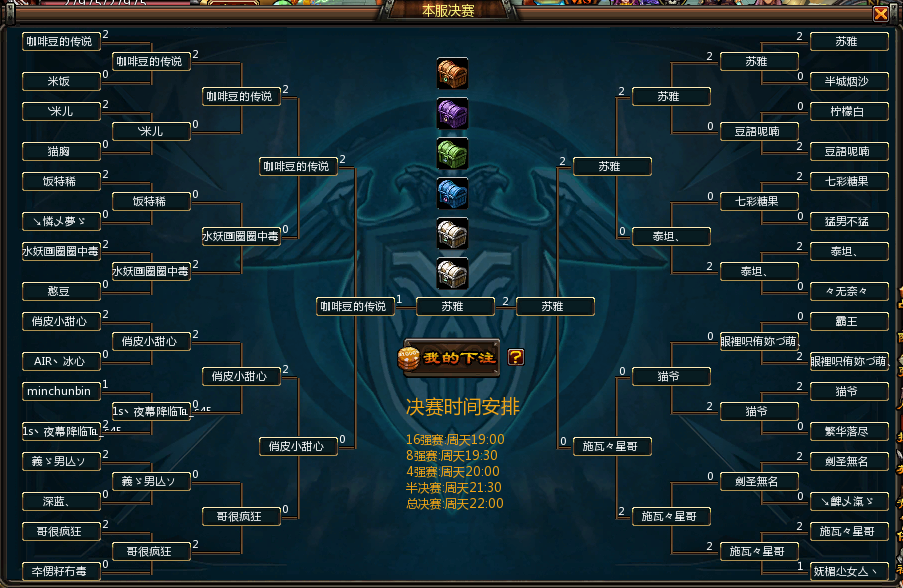Select finalist 咖啡豆的传说 beside center final
Screen dimensions: 903x588
[355, 306]
